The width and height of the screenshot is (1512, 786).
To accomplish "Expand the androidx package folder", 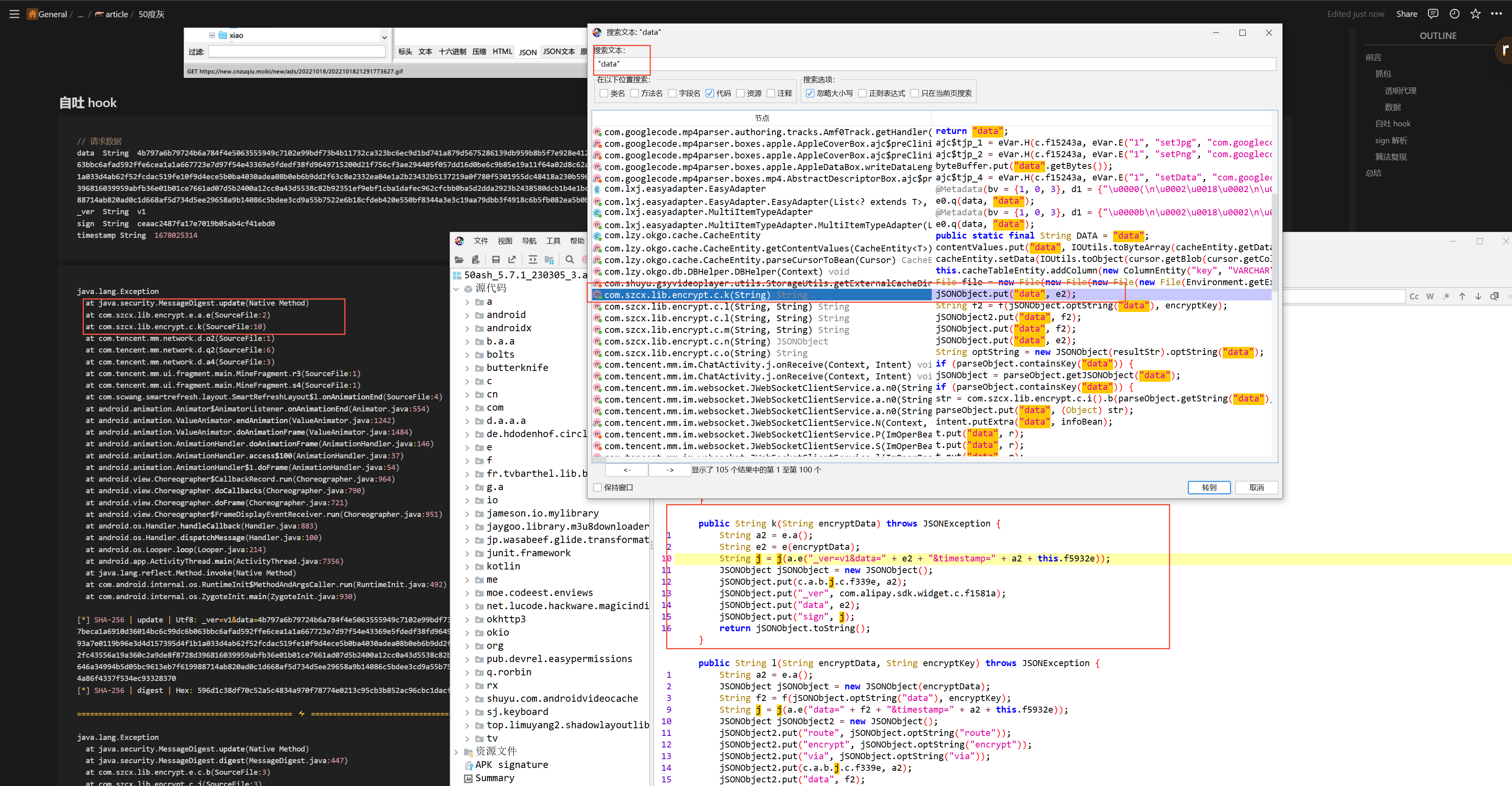I will [467, 328].
